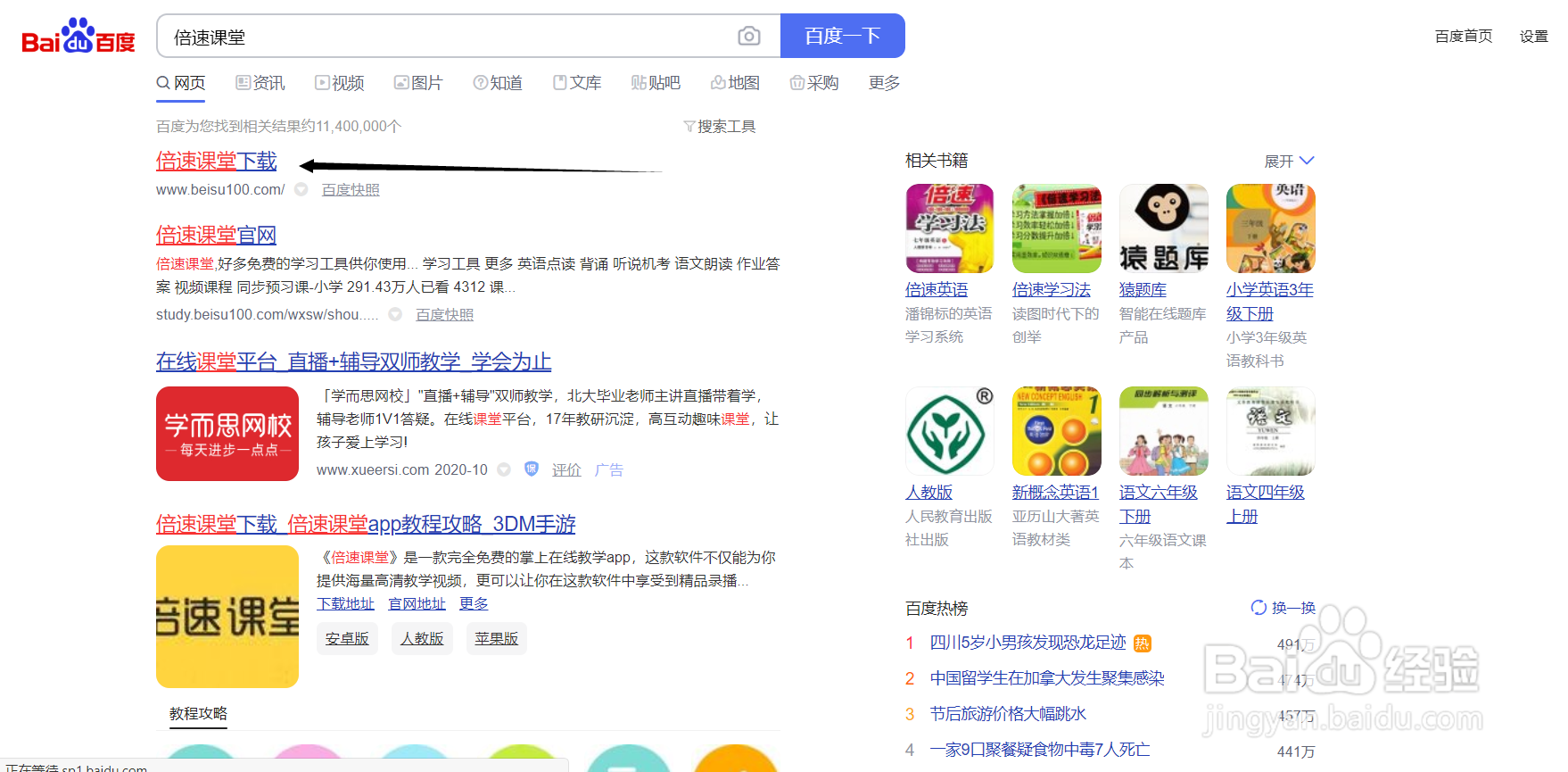Open 更多 link under 3DM result
This screenshot has width=1568, height=772.
[474, 604]
